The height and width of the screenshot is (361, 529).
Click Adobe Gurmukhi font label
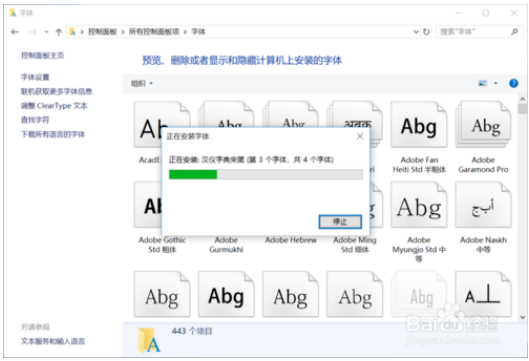point(226,245)
